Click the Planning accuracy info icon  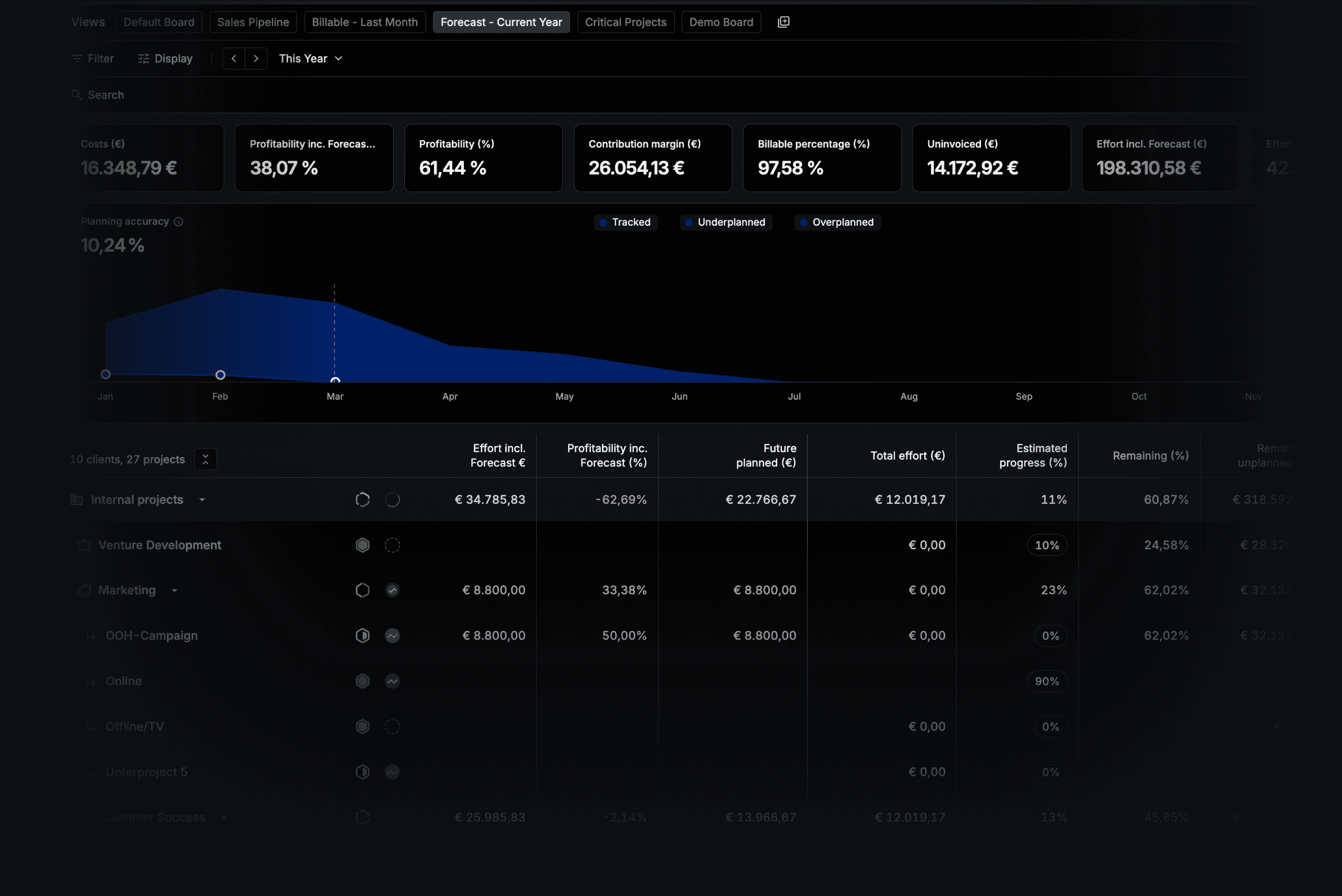tap(179, 221)
